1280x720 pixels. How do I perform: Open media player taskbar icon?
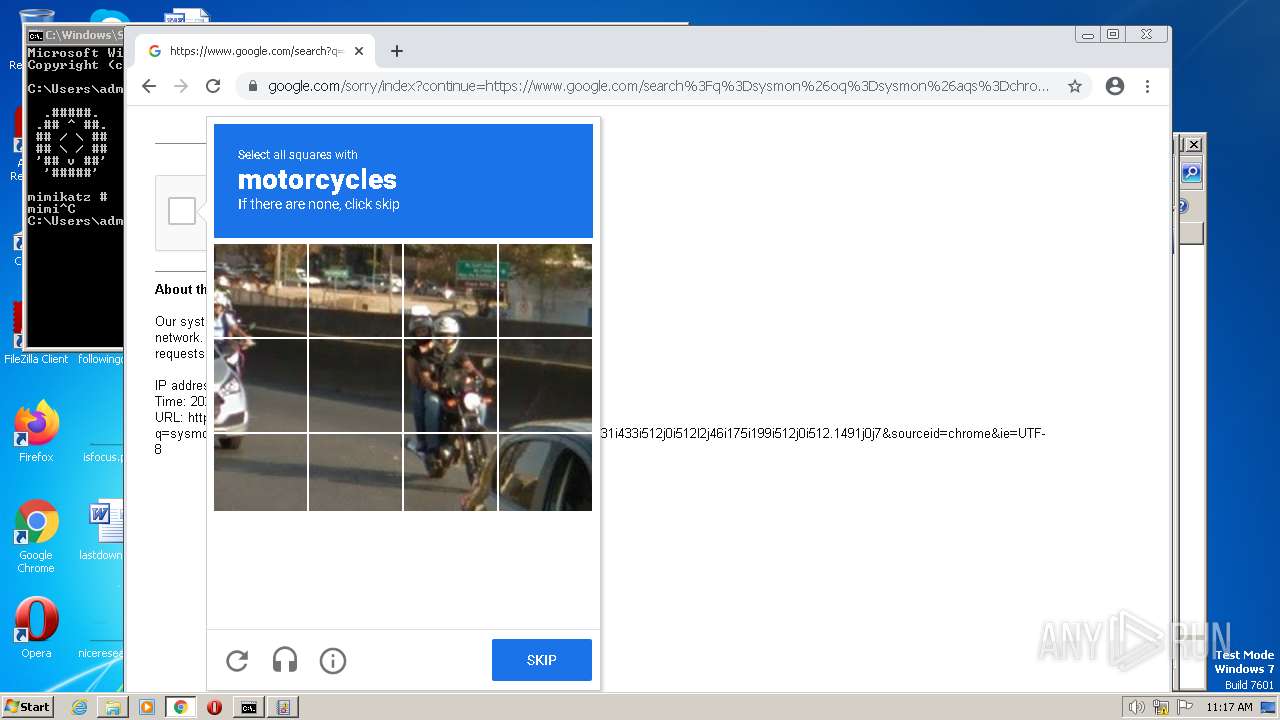[147, 707]
